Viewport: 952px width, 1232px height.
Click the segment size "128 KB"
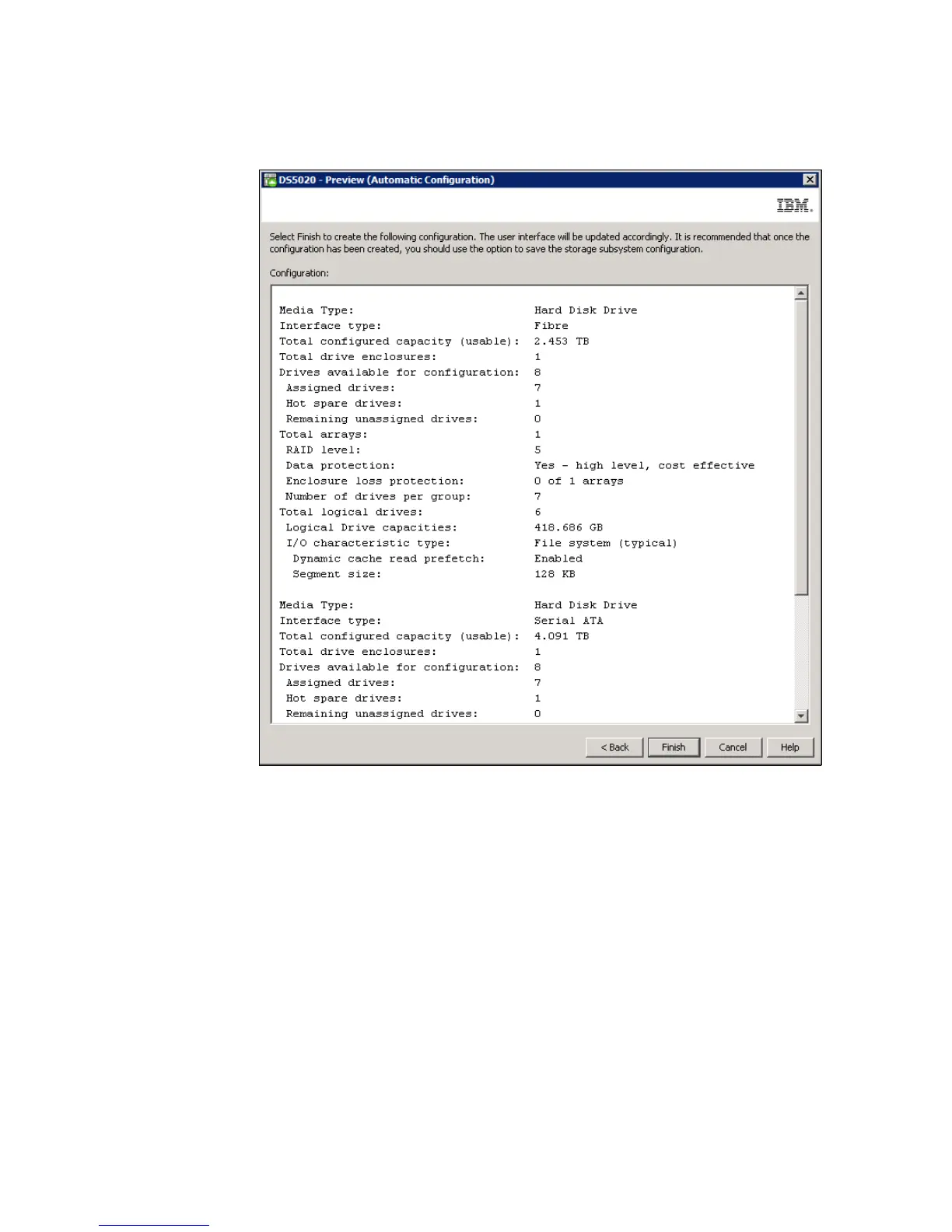click(555, 574)
